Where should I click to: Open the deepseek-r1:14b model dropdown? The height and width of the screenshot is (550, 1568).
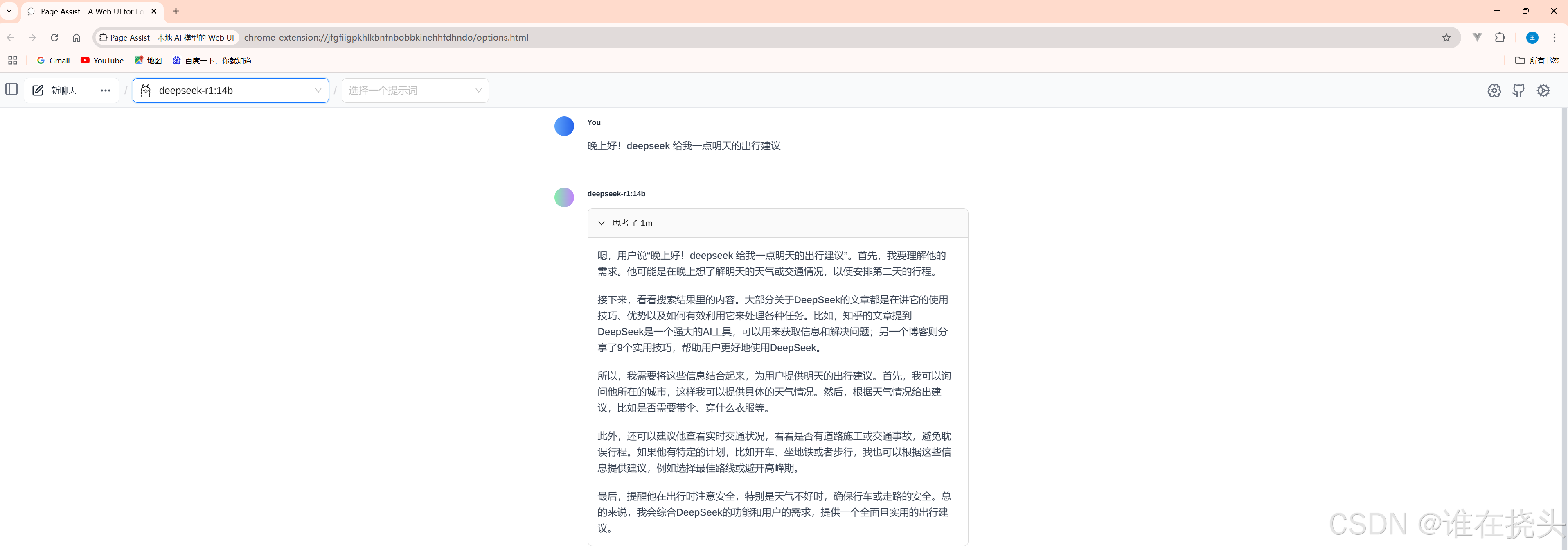231,90
